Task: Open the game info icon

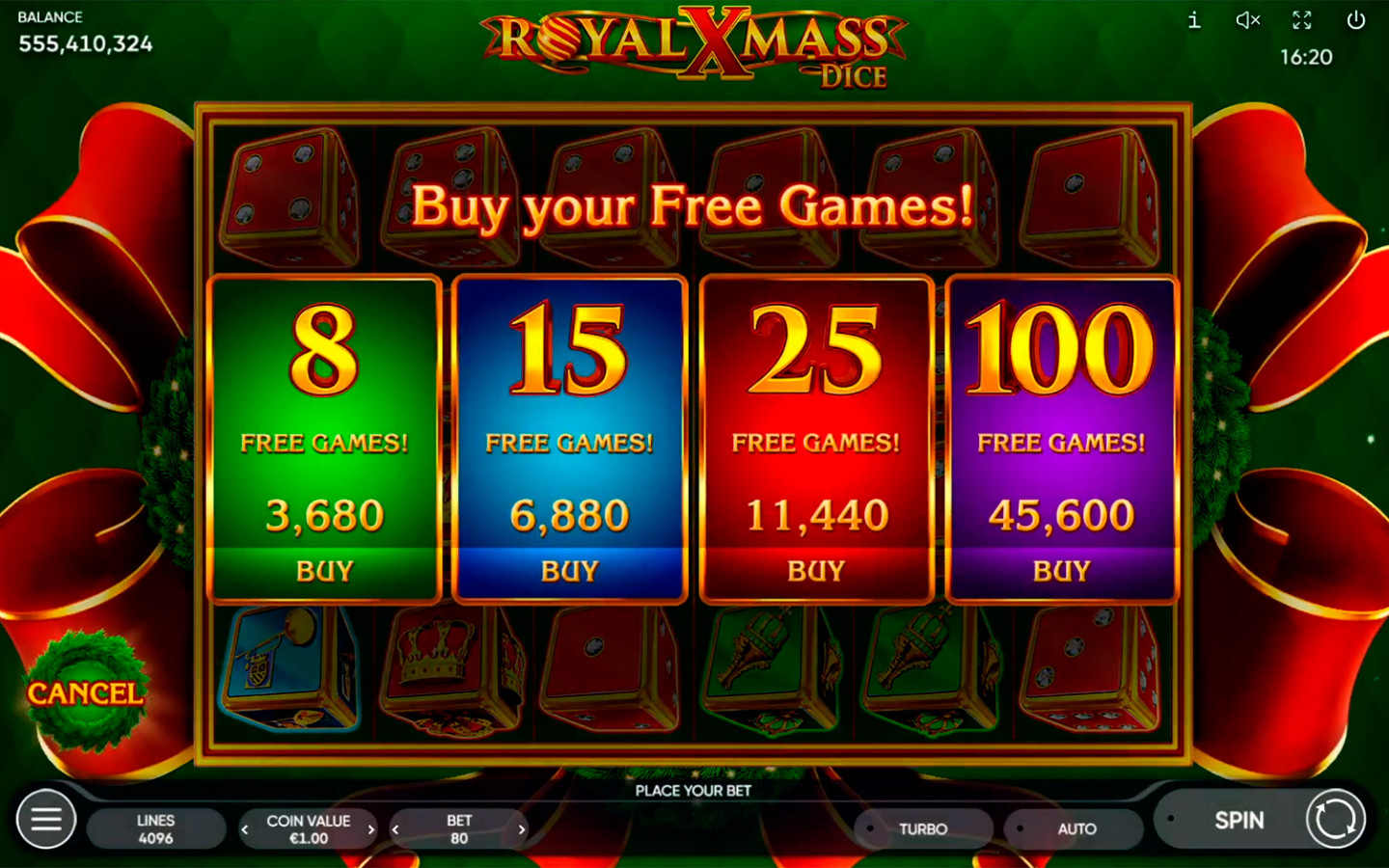Action: click(x=1194, y=20)
